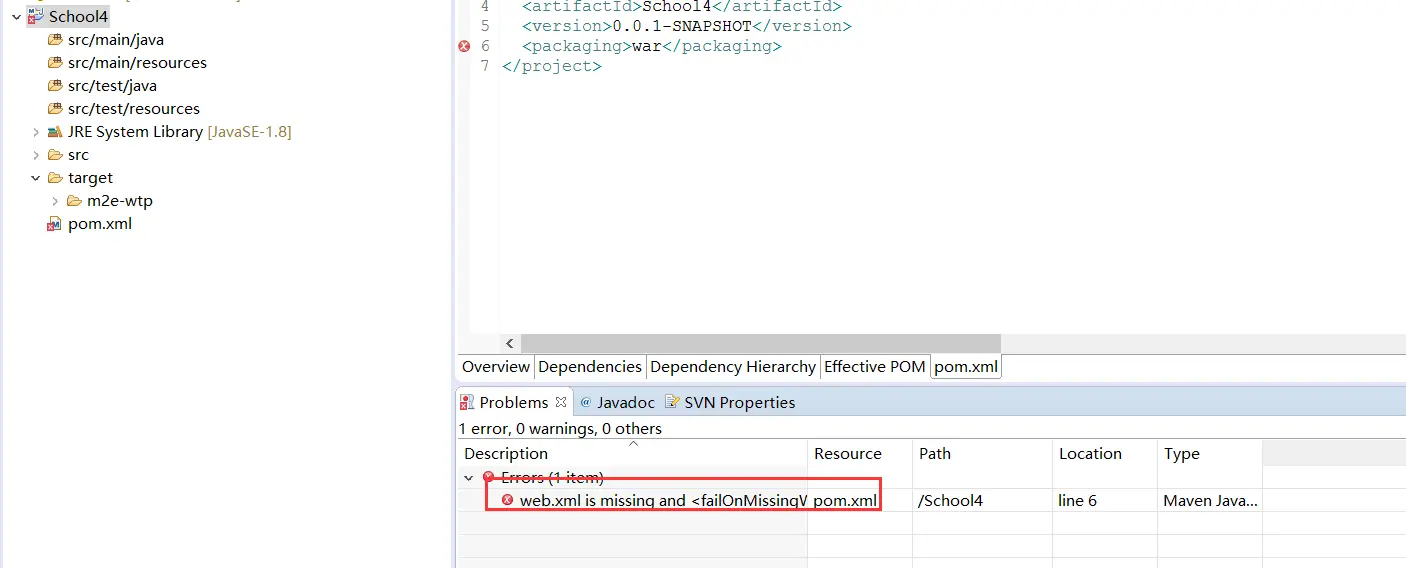1406x568 pixels.
Task: Open the Dependency Hierarchy tab
Action: (733, 367)
